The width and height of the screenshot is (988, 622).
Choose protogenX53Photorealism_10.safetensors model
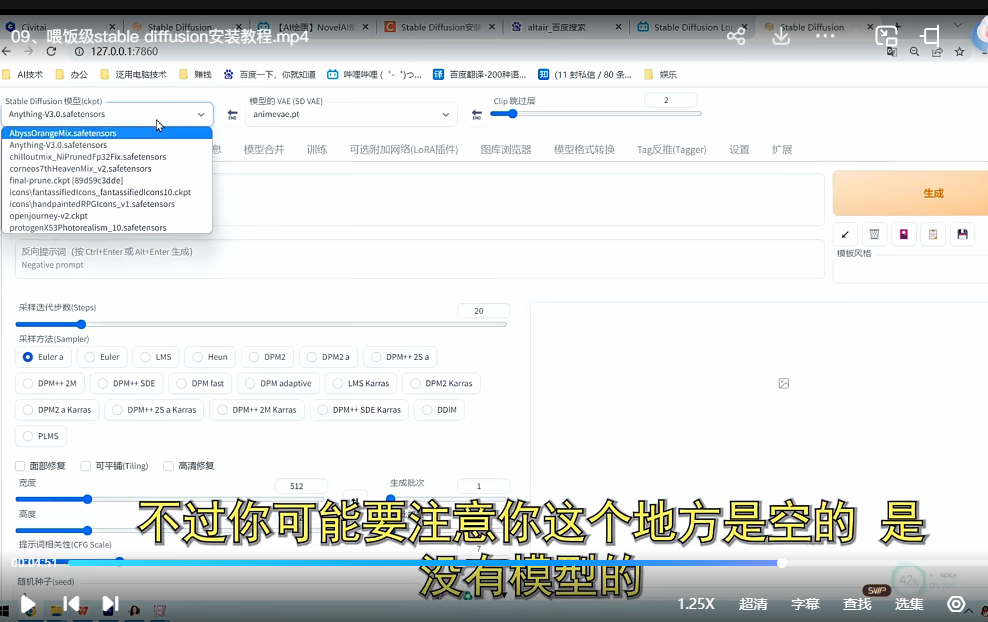click(107, 227)
